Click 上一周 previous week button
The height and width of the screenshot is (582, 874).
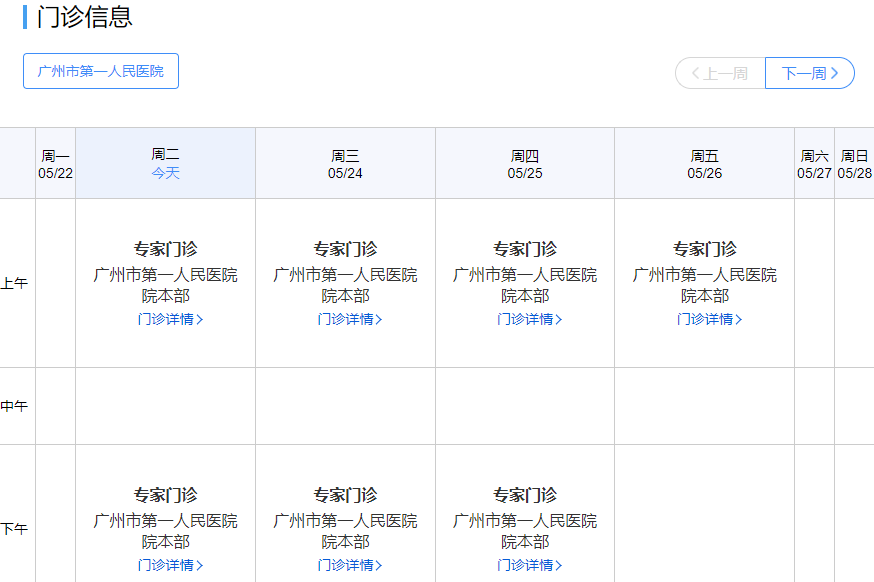720,73
